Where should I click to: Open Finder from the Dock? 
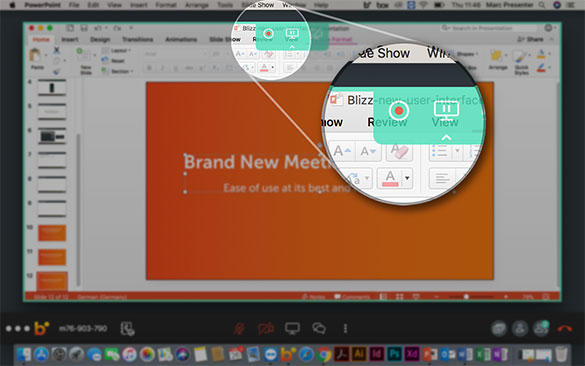coord(24,354)
